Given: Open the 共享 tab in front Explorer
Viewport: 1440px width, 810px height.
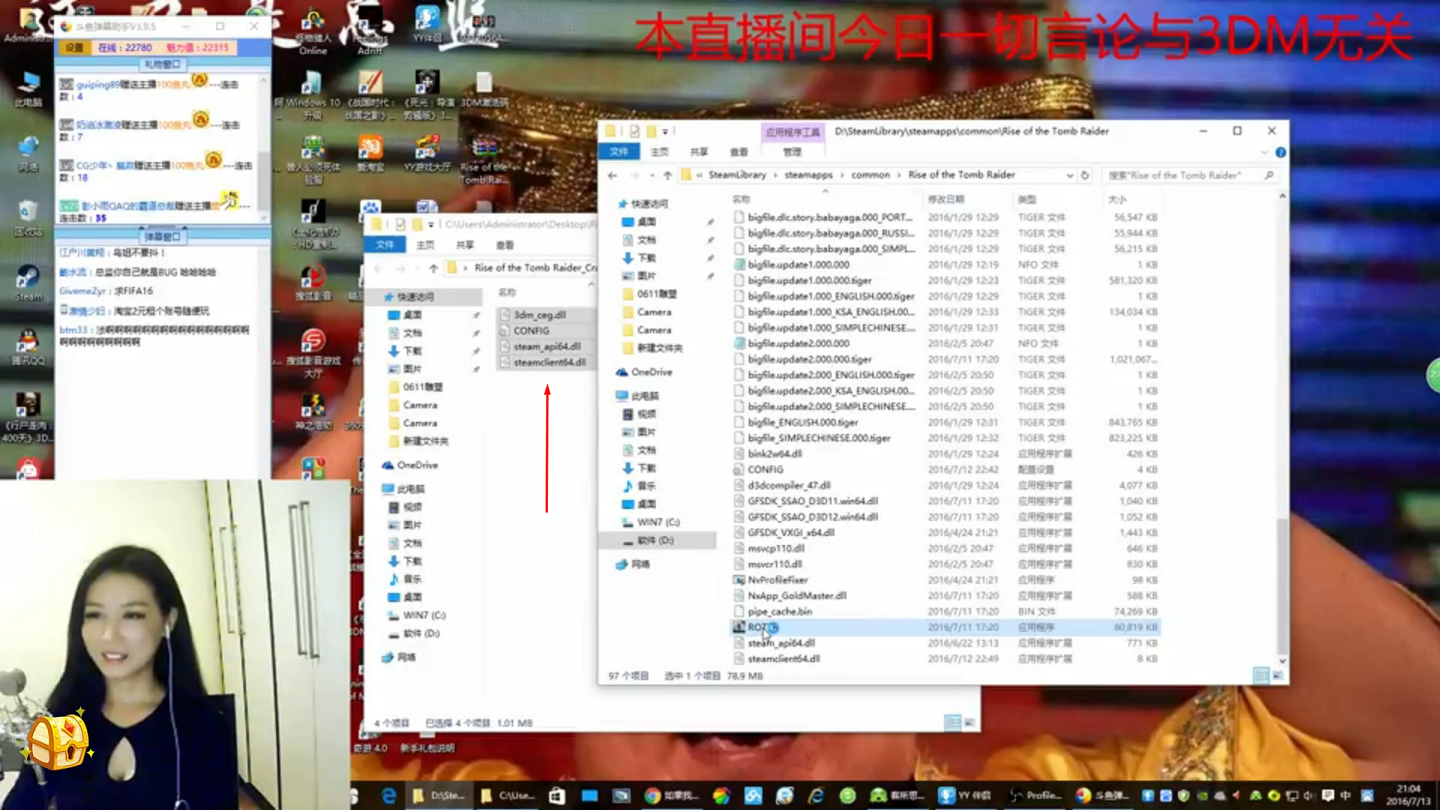Looking at the screenshot, I should [699, 152].
